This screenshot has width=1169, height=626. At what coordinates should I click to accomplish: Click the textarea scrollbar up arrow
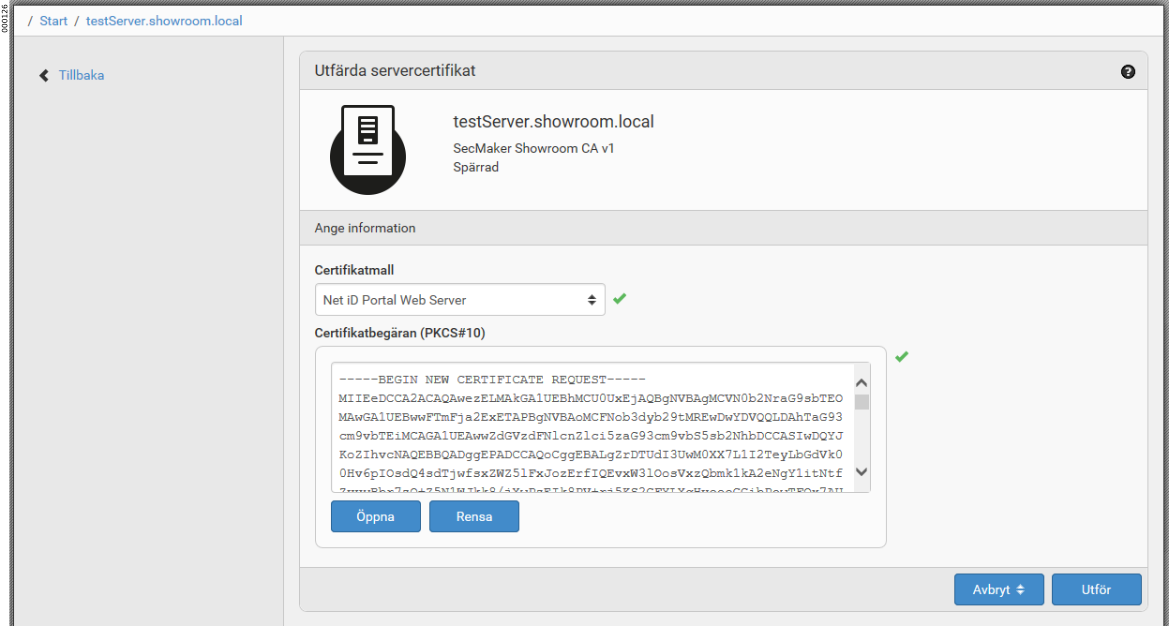point(861,382)
